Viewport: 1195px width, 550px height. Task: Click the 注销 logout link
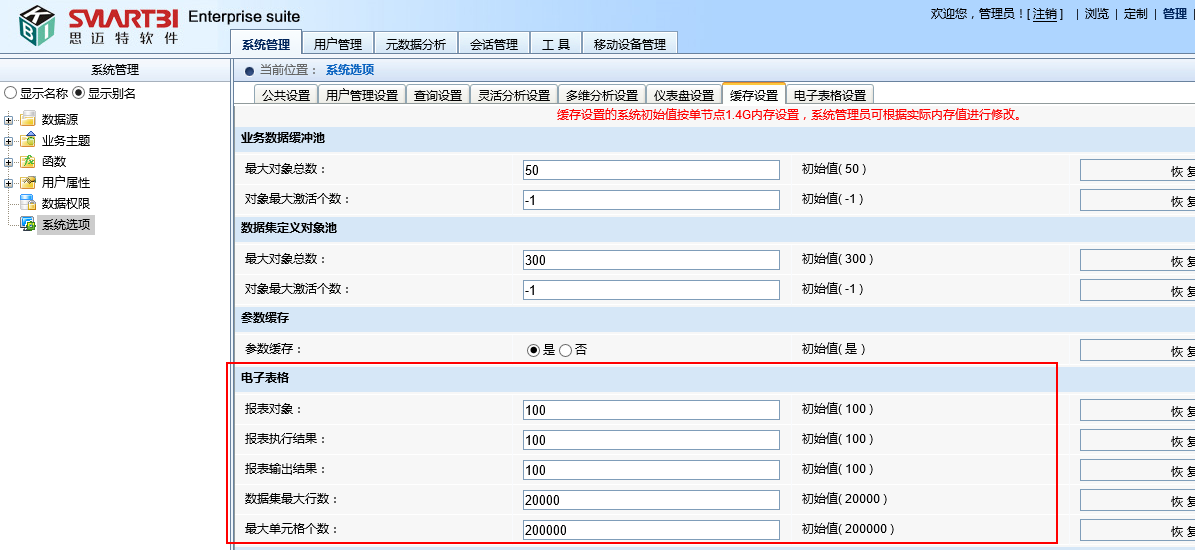pyautogui.click(x=1044, y=14)
